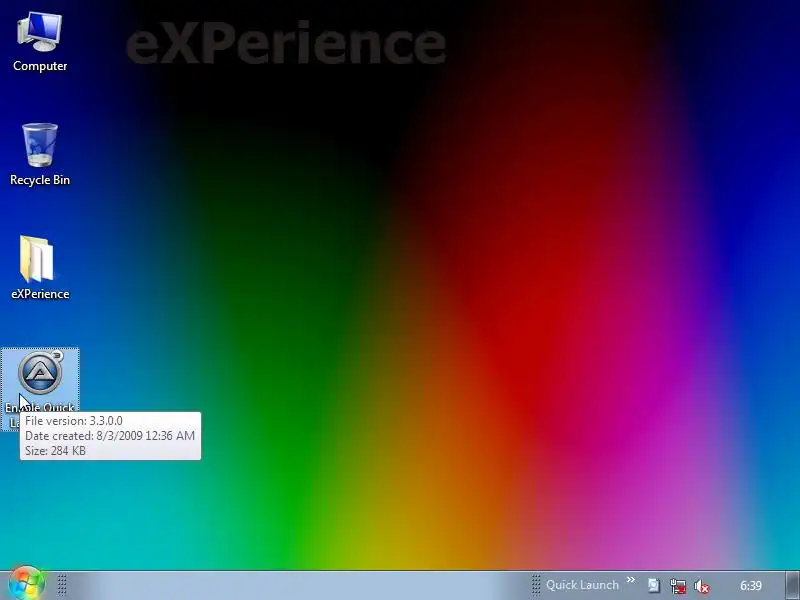Expand the Quick Launch chevron
This screenshot has width=800, height=600.
pyautogui.click(x=631, y=580)
